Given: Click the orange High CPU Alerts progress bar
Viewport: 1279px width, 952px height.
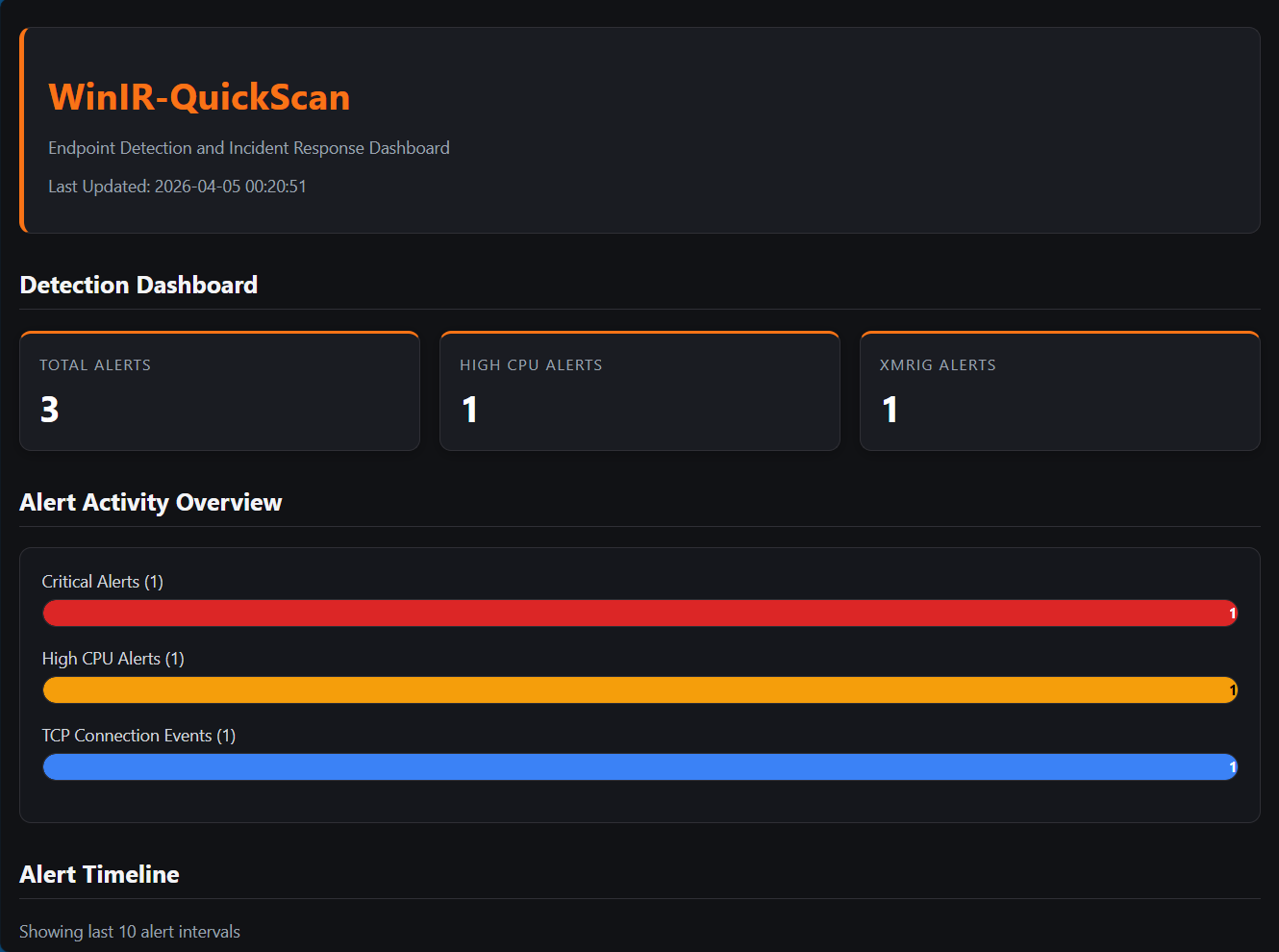Looking at the screenshot, I should point(639,689).
